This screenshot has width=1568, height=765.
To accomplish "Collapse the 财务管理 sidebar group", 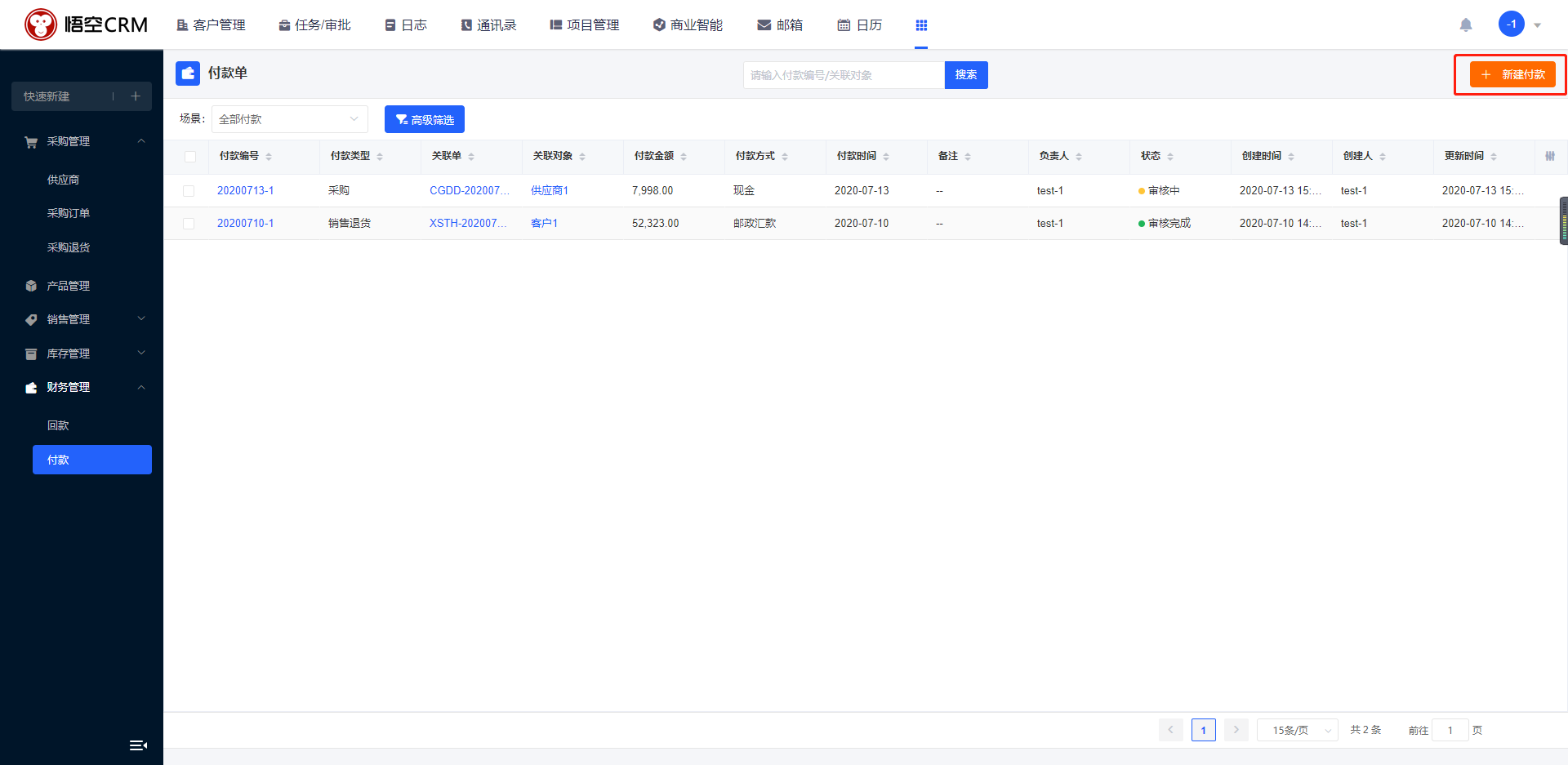I will (x=141, y=387).
